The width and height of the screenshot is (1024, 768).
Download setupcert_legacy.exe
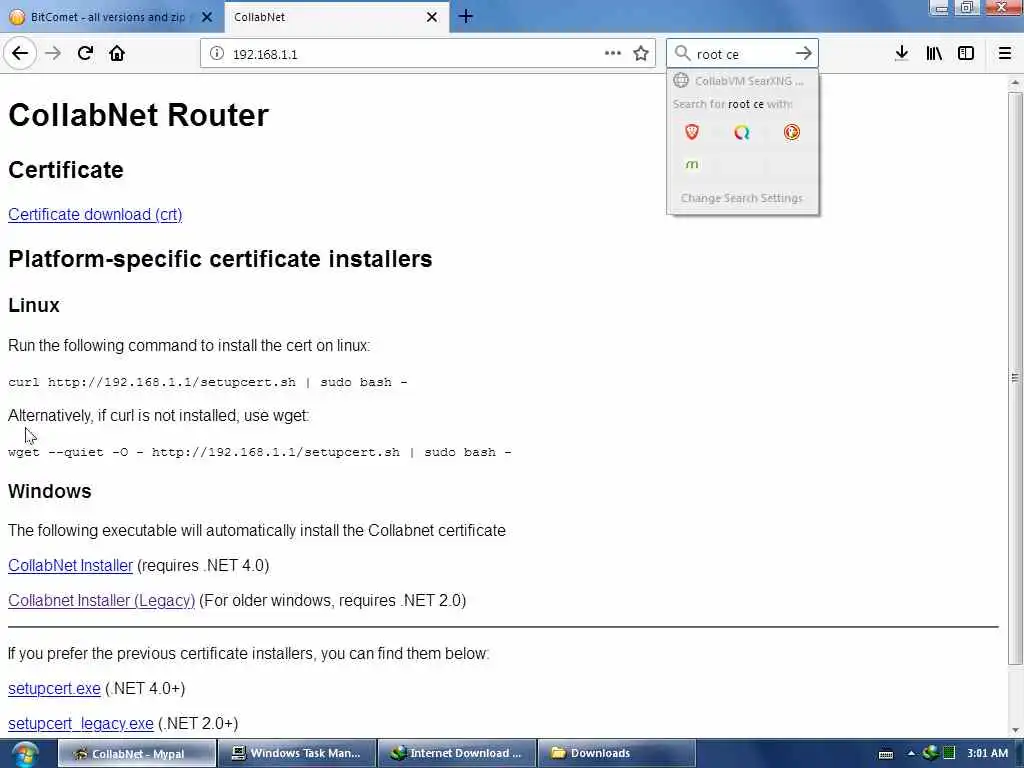click(81, 724)
